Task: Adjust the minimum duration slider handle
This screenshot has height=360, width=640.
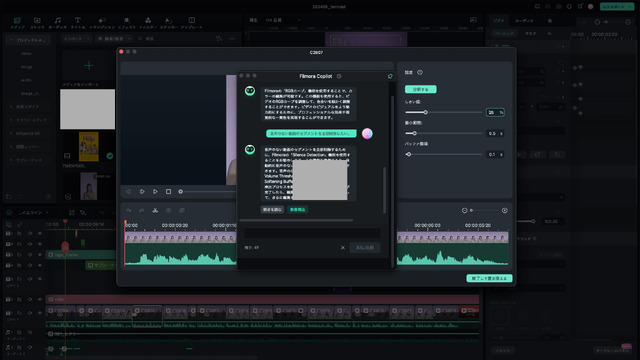Action: pyautogui.click(x=414, y=133)
